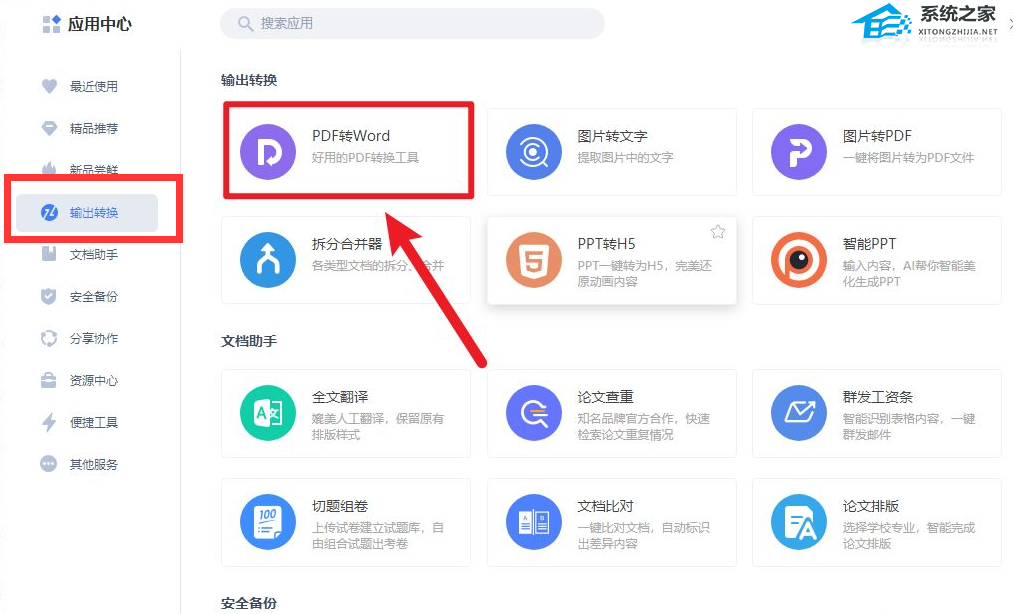Click the lightning icon beside 便捷工具
The height and width of the screenshot is (614, 1013).
[49, 422]
